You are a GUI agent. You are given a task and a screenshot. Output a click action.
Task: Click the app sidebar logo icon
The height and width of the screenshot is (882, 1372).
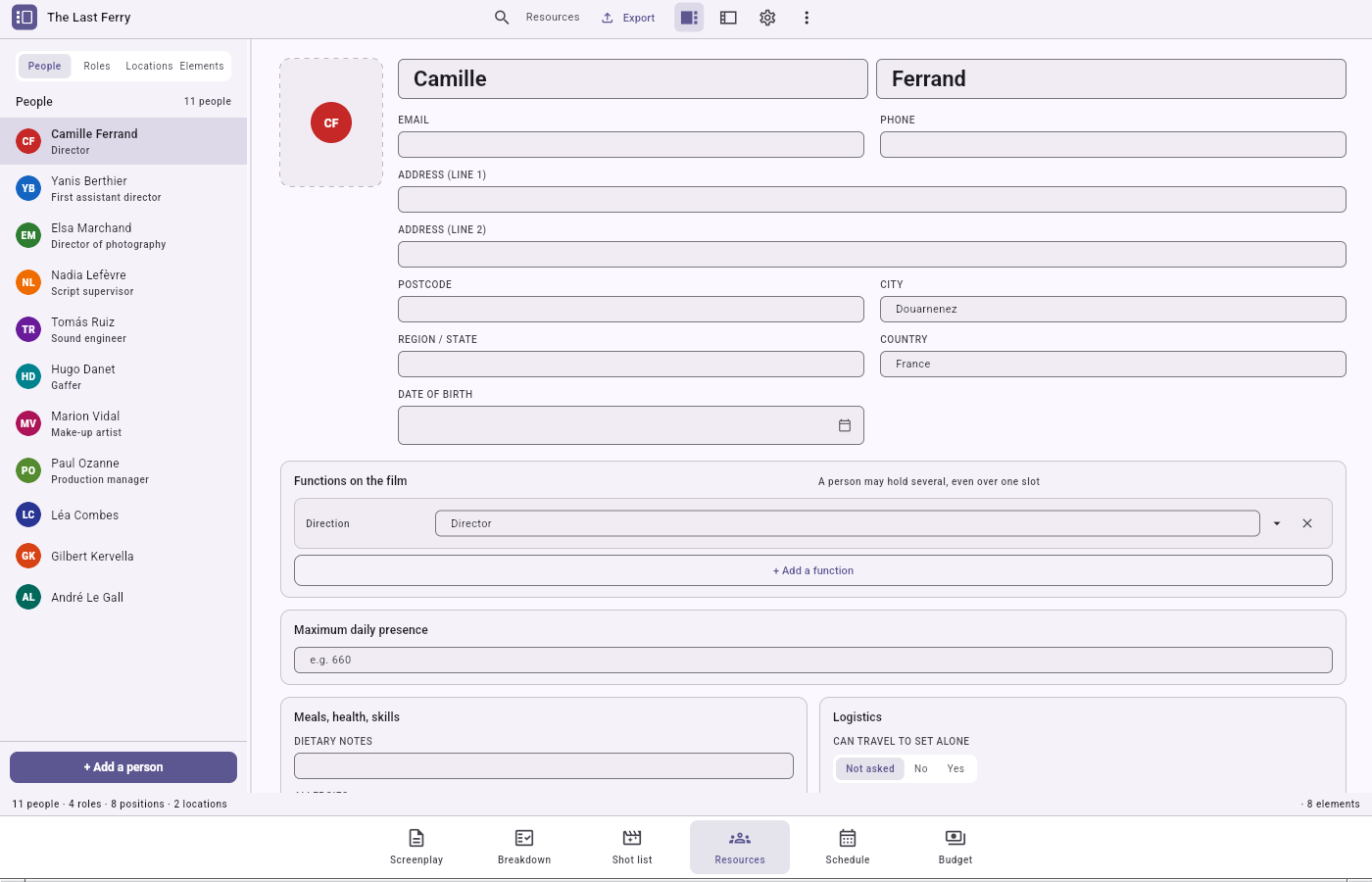coord(24,17)
